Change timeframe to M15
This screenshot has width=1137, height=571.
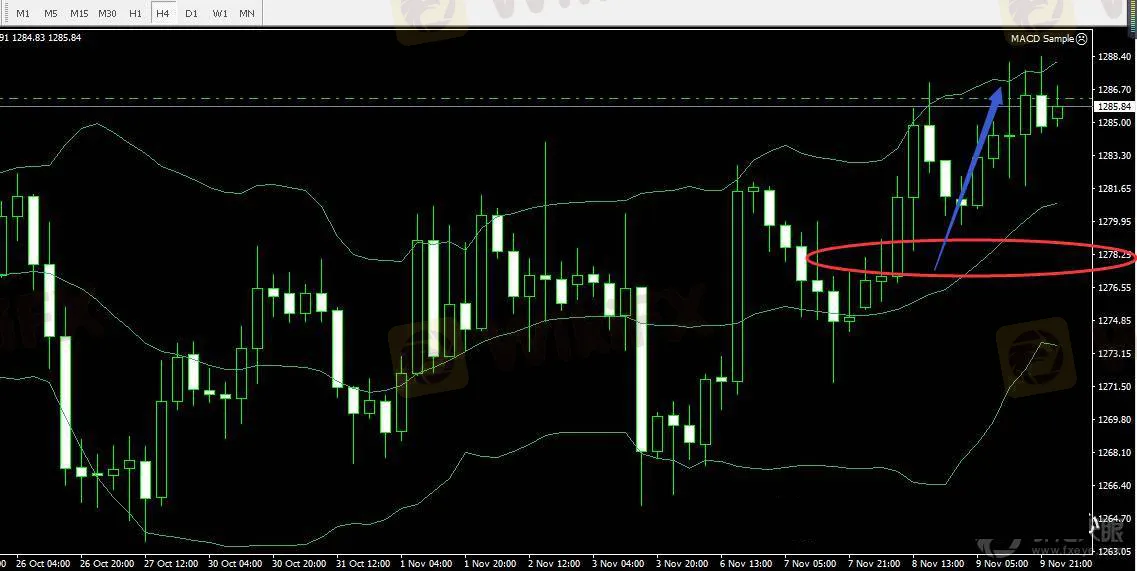79,14
